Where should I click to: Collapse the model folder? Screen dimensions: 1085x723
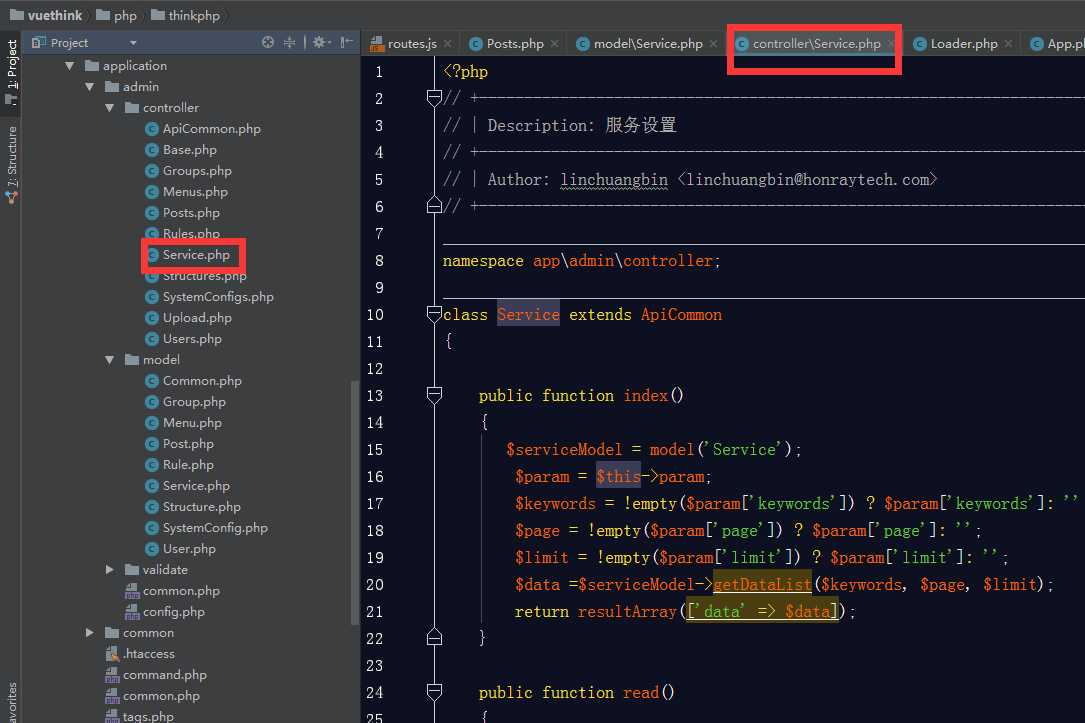(x=110, y=360)
